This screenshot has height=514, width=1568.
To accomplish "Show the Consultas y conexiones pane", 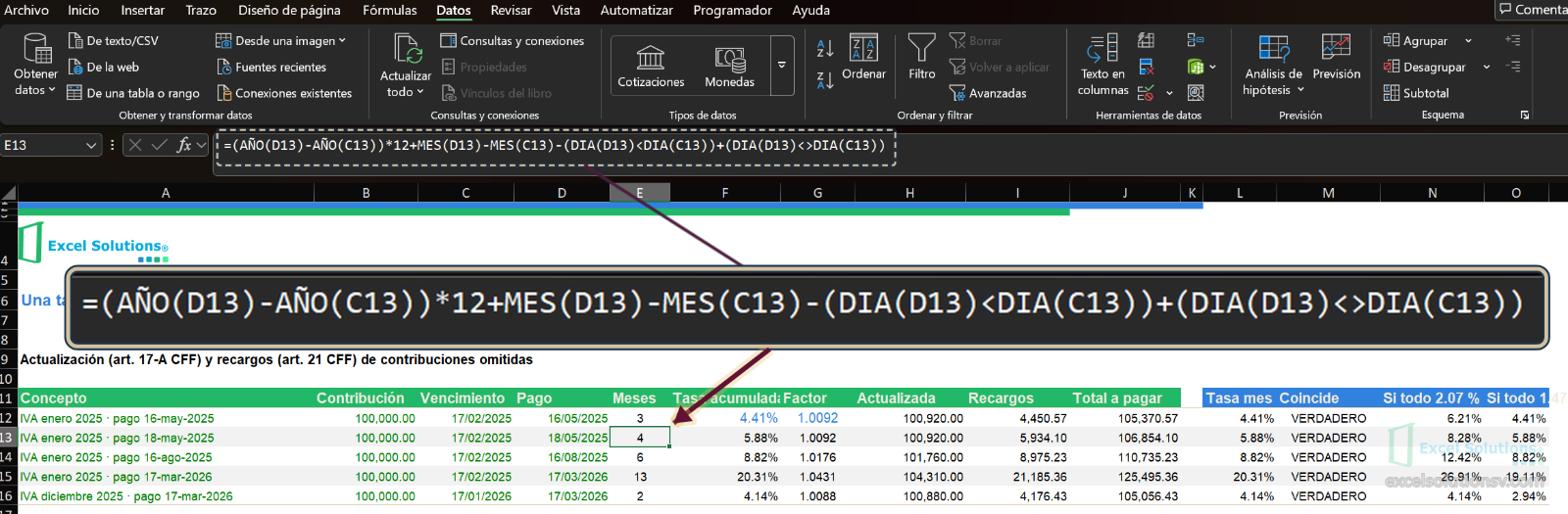I will pyautogui.click(x=513, y=41).
